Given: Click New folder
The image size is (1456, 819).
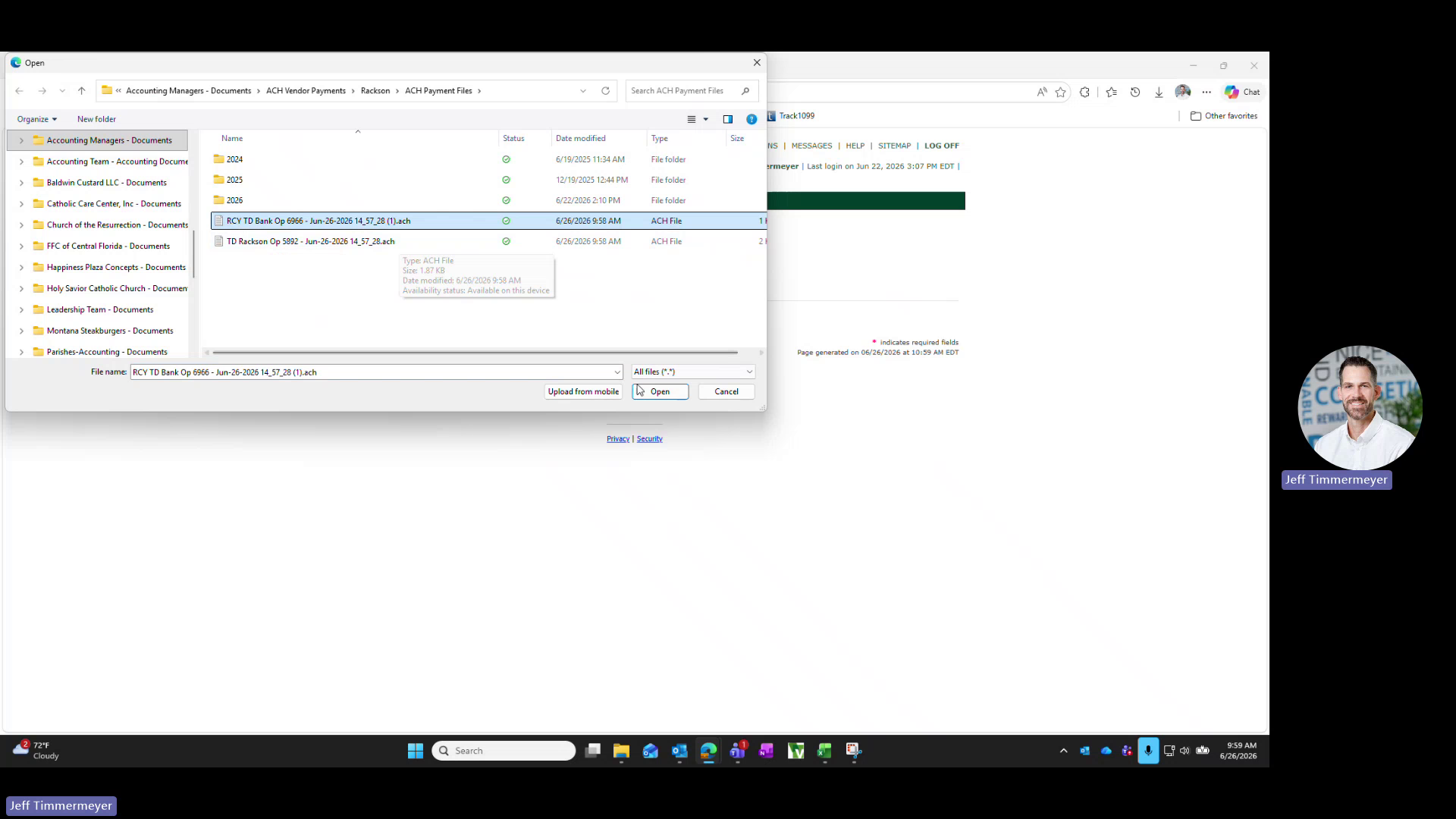Looking at the screenshot, I should (x=96, y=119).
